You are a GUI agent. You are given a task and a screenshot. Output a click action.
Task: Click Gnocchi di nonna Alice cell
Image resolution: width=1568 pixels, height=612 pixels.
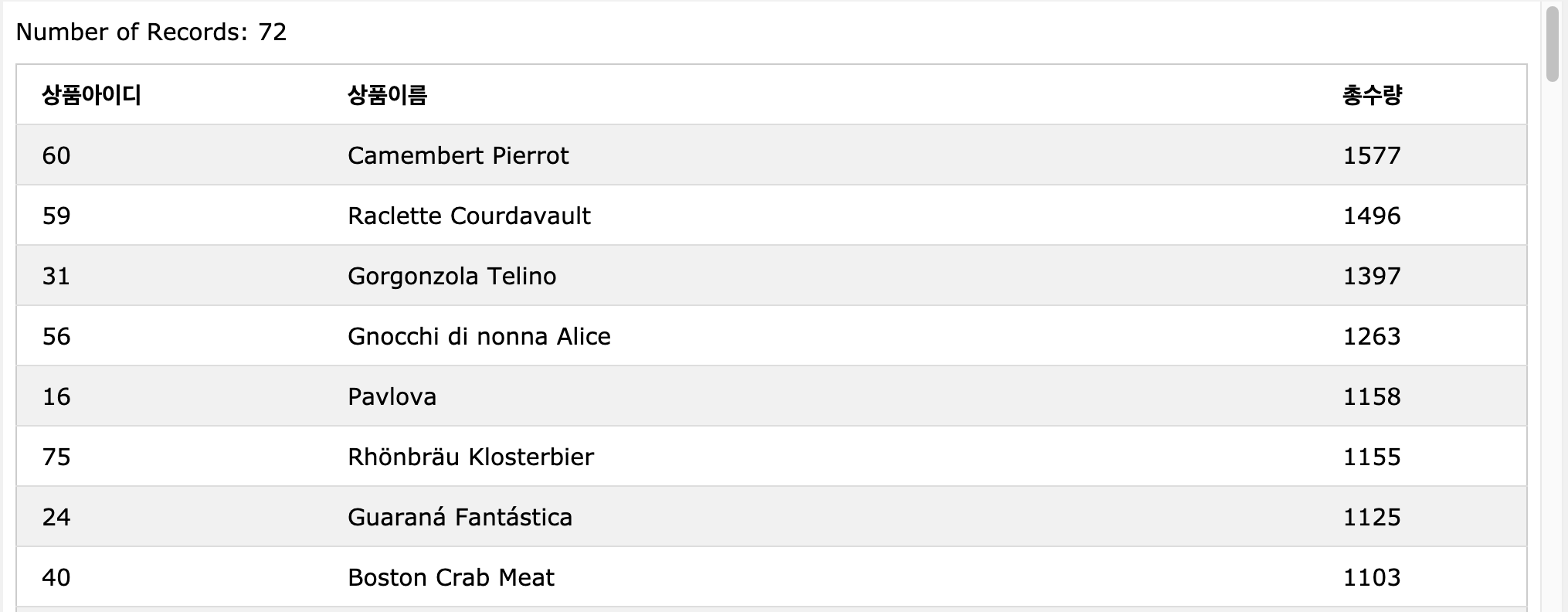pos(479,336)
